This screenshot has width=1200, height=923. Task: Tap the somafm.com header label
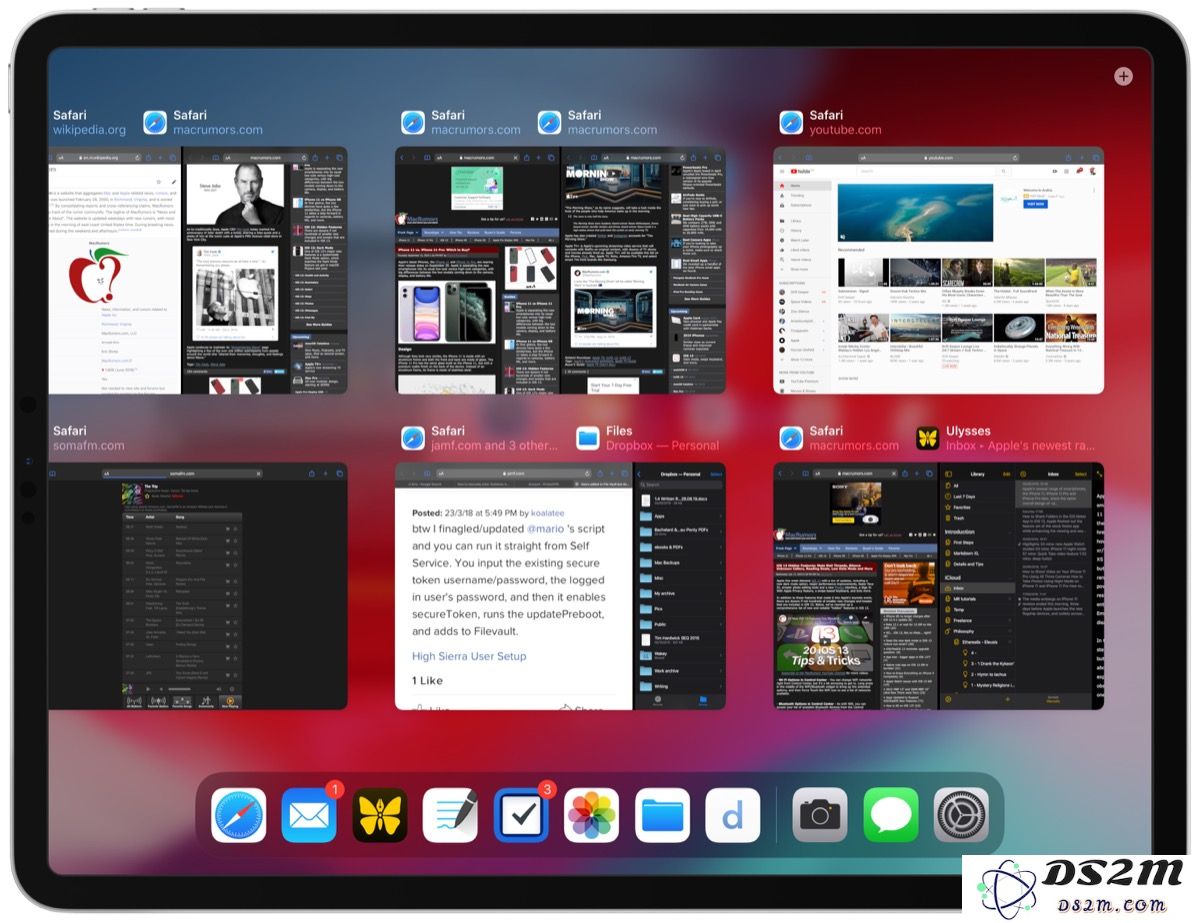pyautogui.click(x=88, y=445)
